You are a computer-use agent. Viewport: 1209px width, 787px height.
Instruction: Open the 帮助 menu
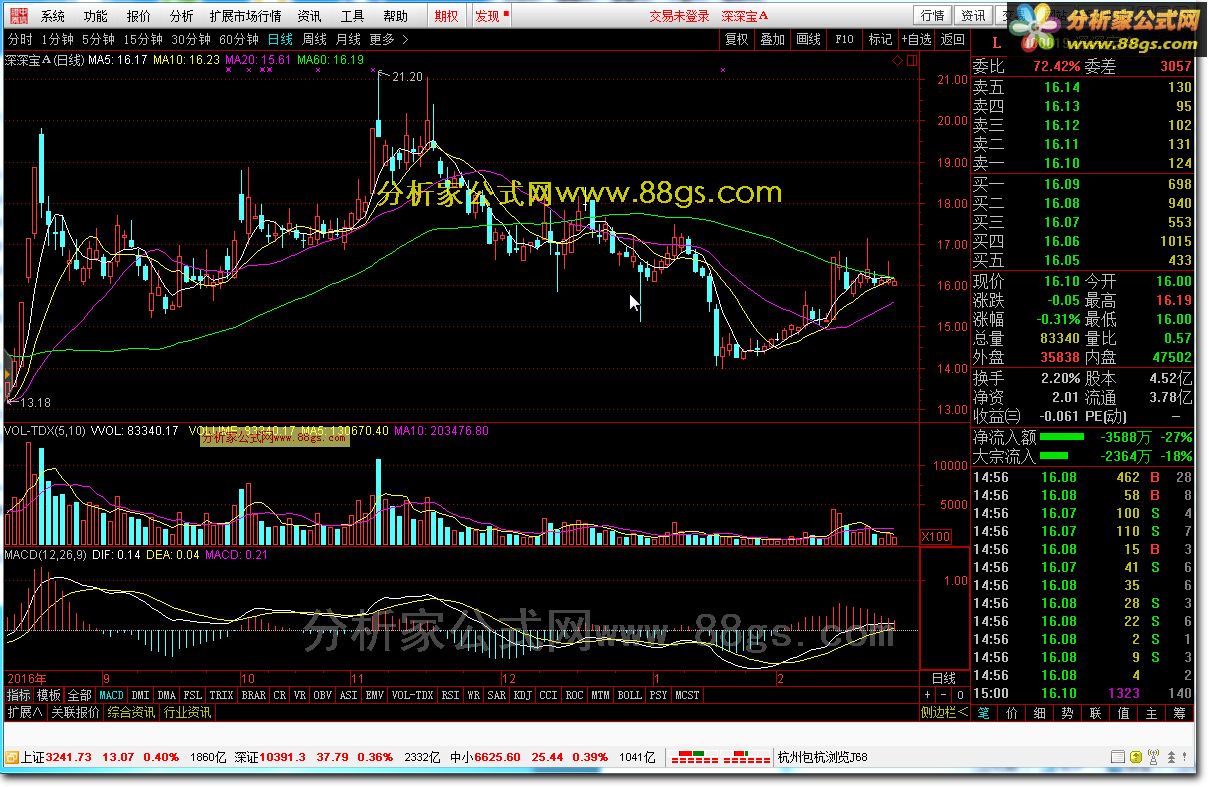(x=395, y=16)
